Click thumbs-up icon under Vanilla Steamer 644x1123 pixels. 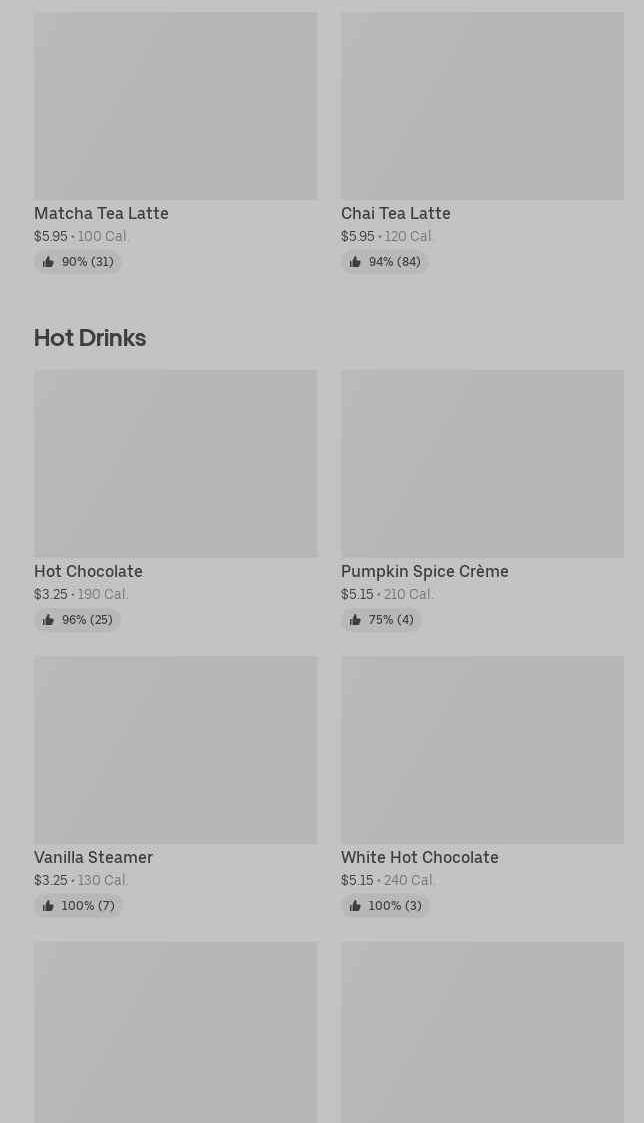[x=48, y=906]
